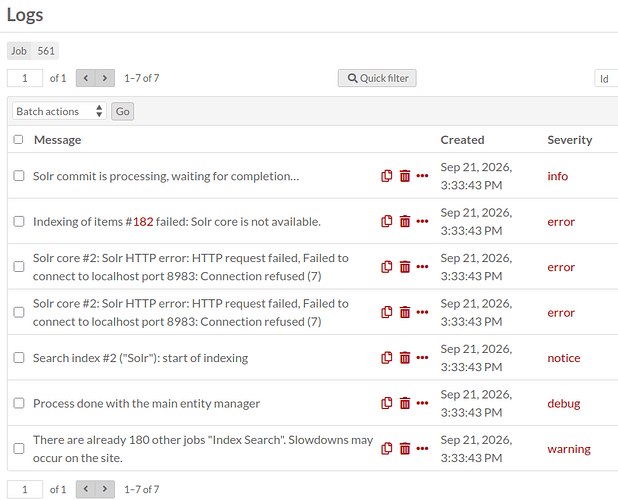
Task: Open the Id sort dropdown
Action: pyautogui.click(x=606, y=78)
